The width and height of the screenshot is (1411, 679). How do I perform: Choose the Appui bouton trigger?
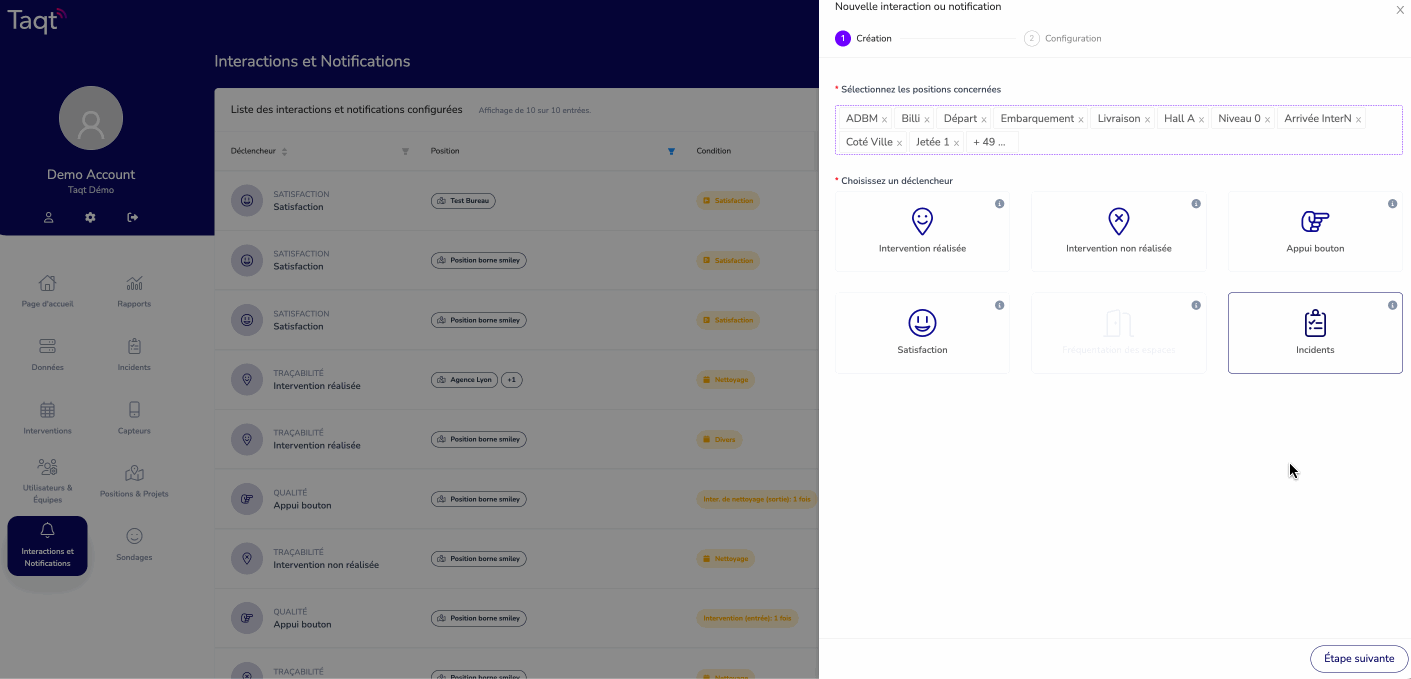pyautogui.click(x=1315, y=232)
